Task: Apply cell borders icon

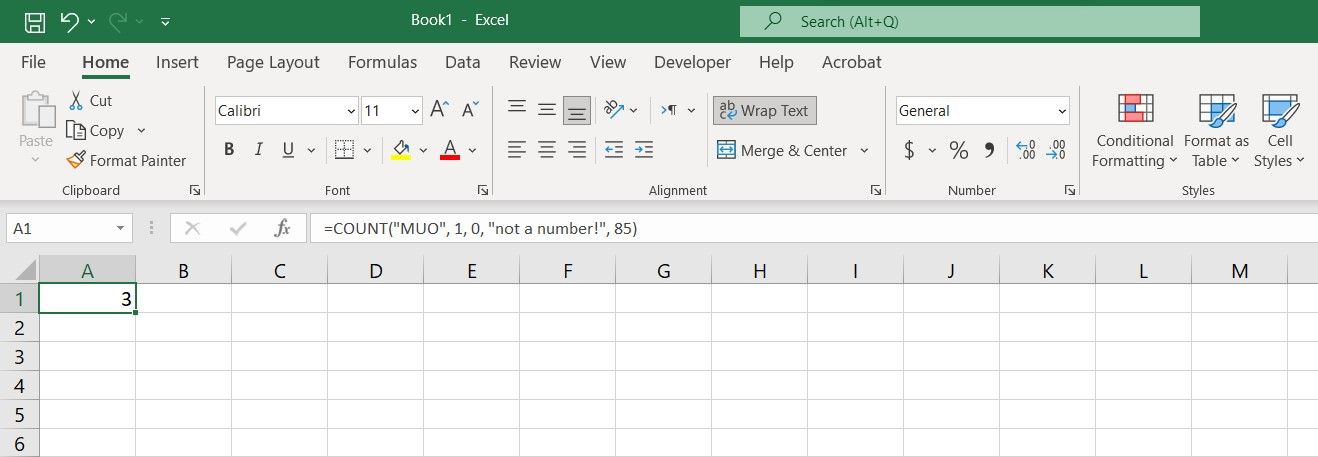Action: (344, 150)
